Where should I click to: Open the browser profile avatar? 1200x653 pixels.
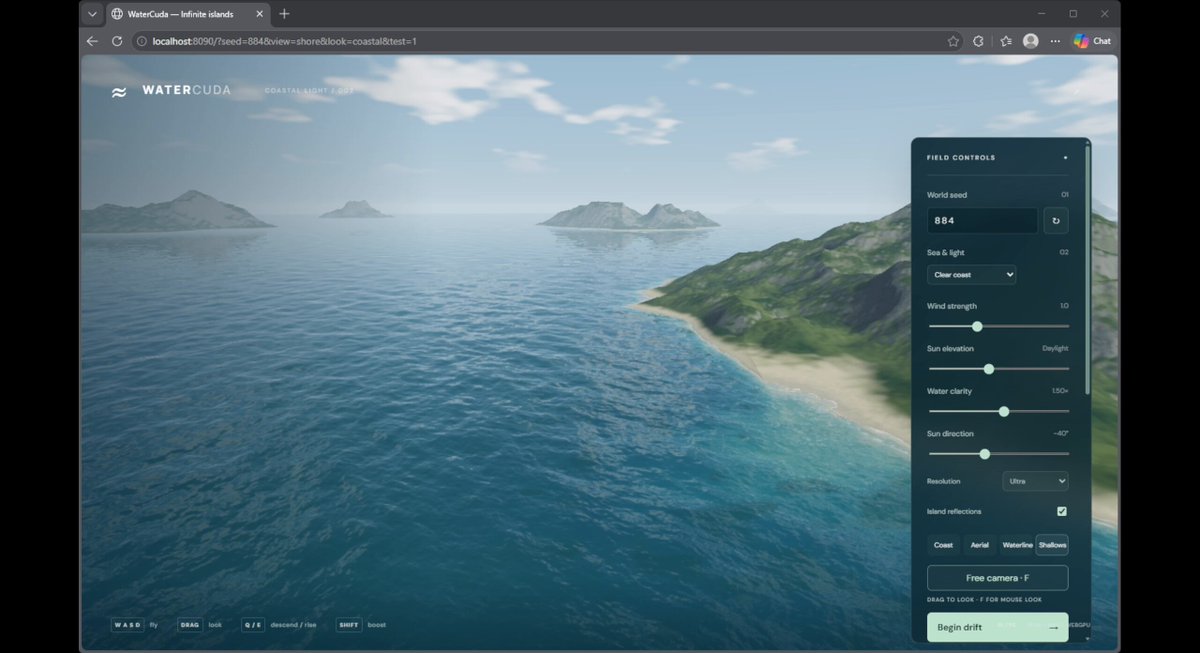pos(1030,41)
